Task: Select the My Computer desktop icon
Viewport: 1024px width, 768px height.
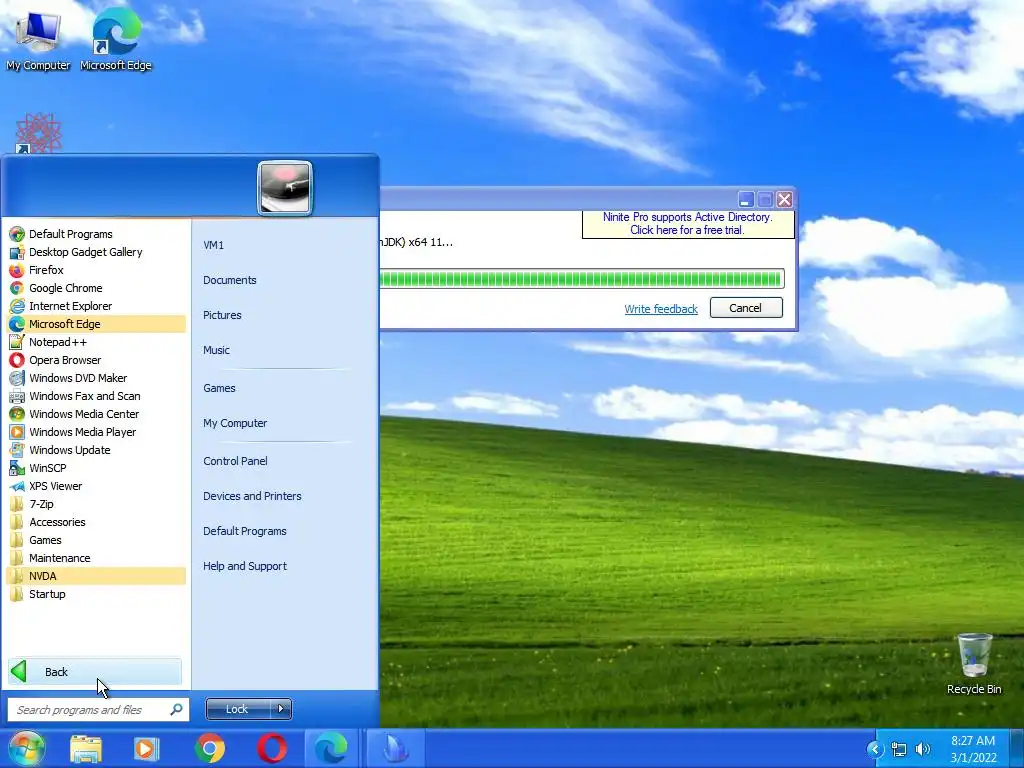Action: click(38, 40)
